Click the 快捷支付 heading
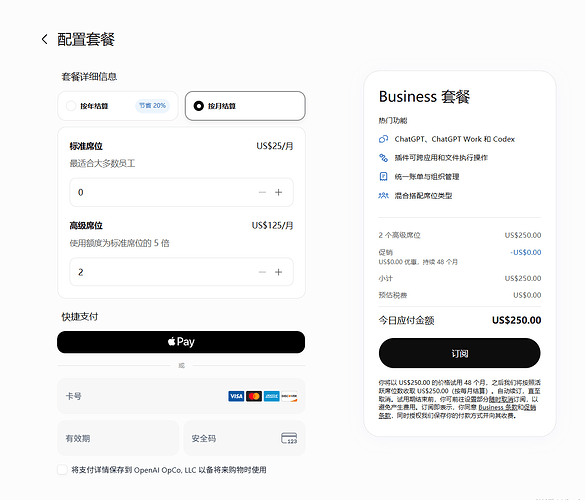The image size is (585, 500). (79, 317)
